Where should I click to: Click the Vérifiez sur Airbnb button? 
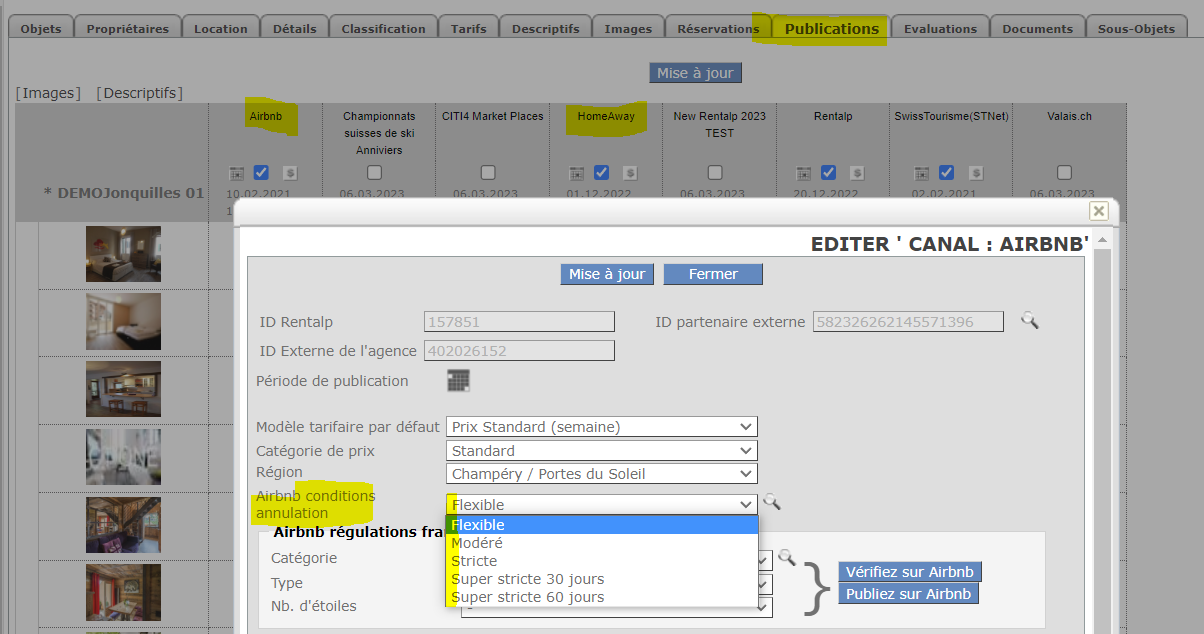click(x=910, y=572)
